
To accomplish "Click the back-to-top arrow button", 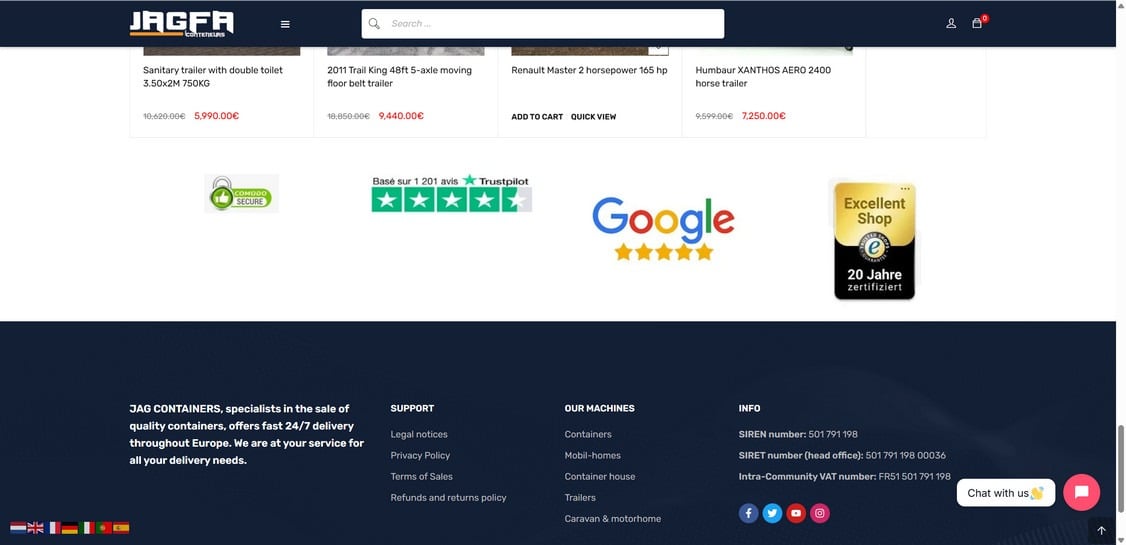I will click(x=1102, y=531).
